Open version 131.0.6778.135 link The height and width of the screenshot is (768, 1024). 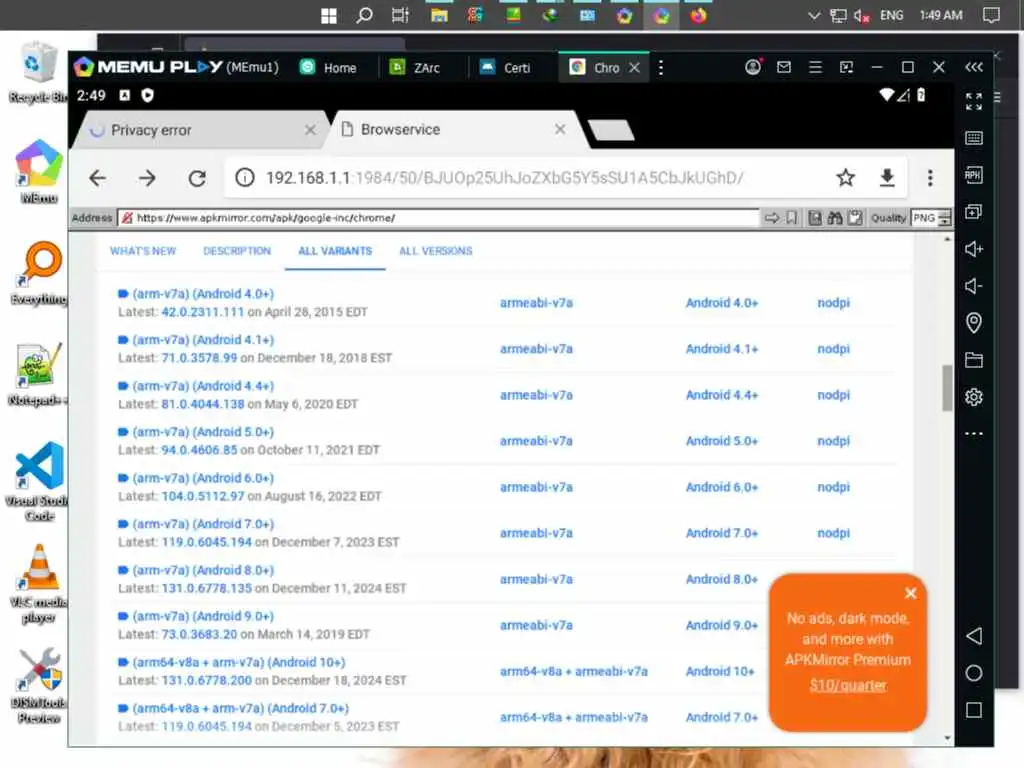[x=206, y=588]
